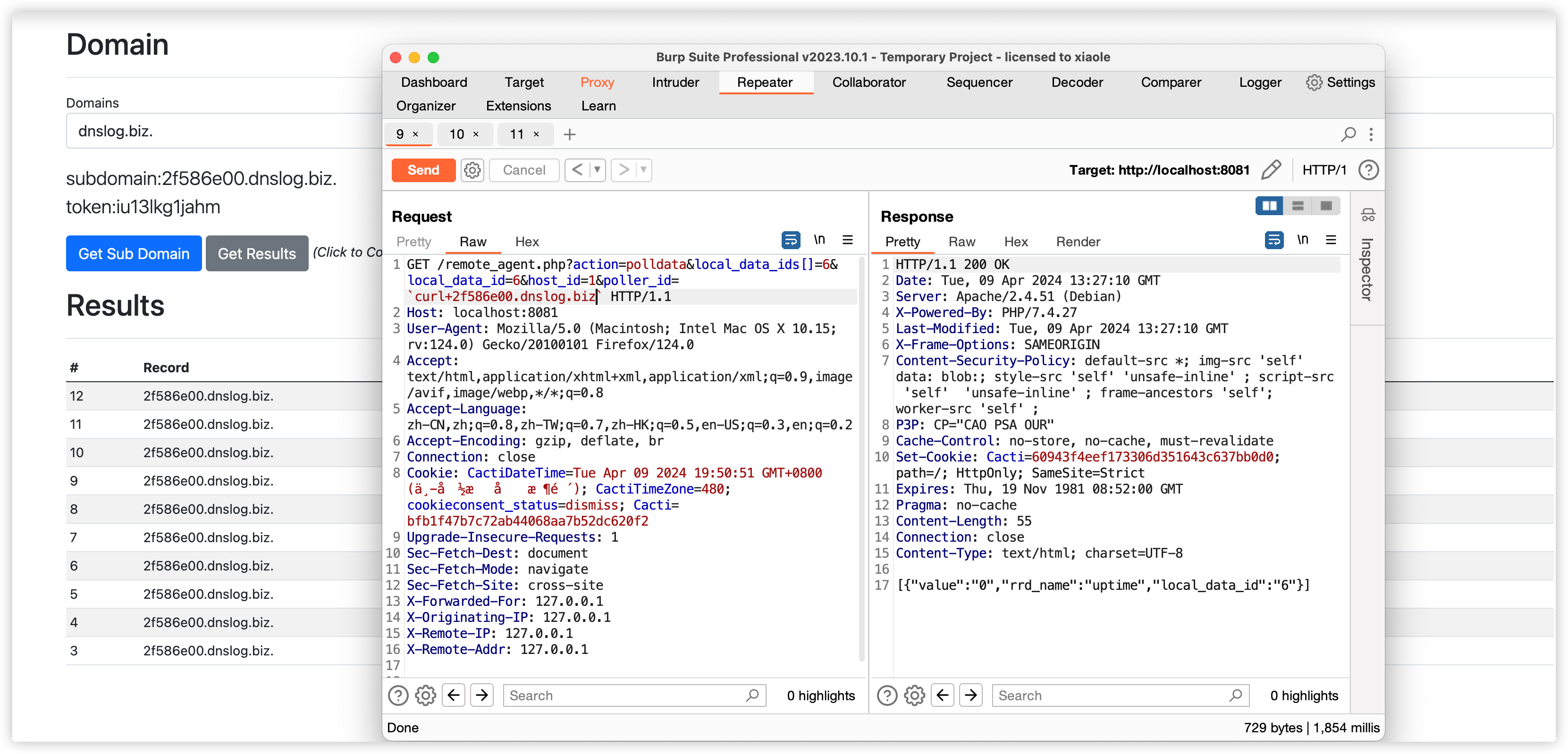
Task: Focus the Request search field
Action: (x=634, y=695)
